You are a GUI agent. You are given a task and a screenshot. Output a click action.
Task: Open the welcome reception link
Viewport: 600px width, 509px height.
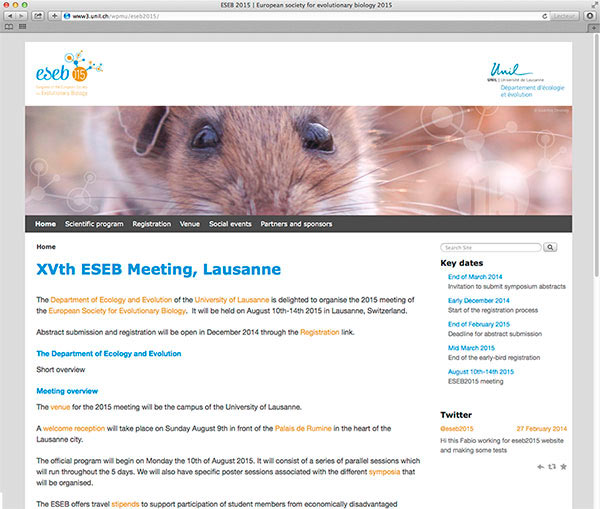coord(74,428)
